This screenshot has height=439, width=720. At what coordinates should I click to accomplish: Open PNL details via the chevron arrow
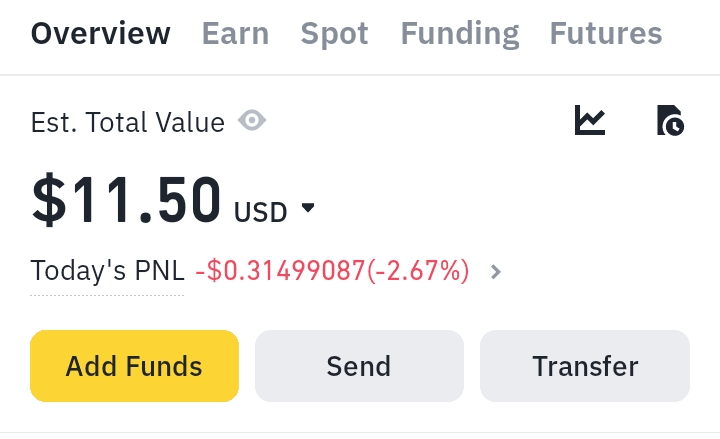click(x=496, y=271)
